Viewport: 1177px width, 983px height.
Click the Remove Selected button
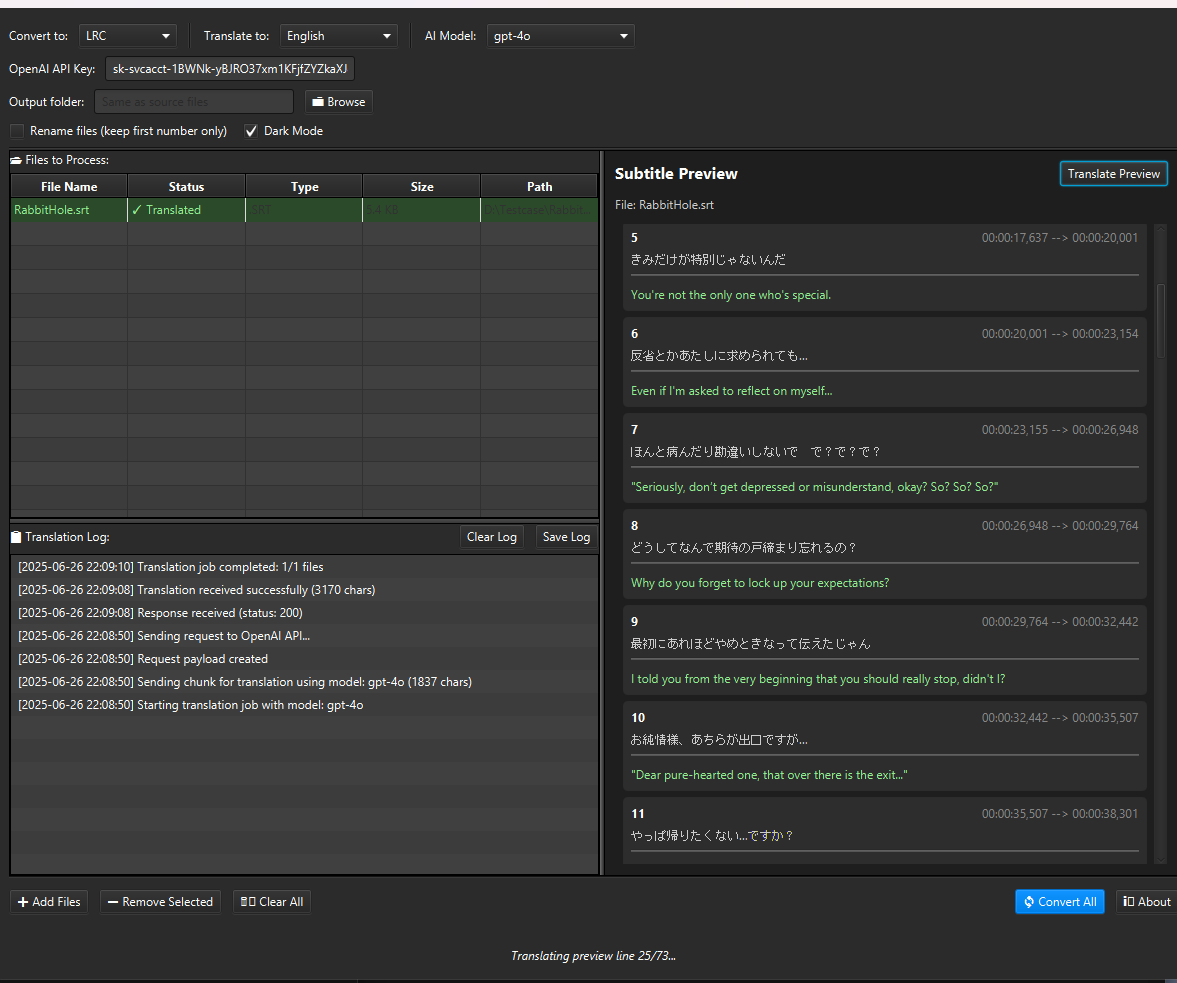160,902
